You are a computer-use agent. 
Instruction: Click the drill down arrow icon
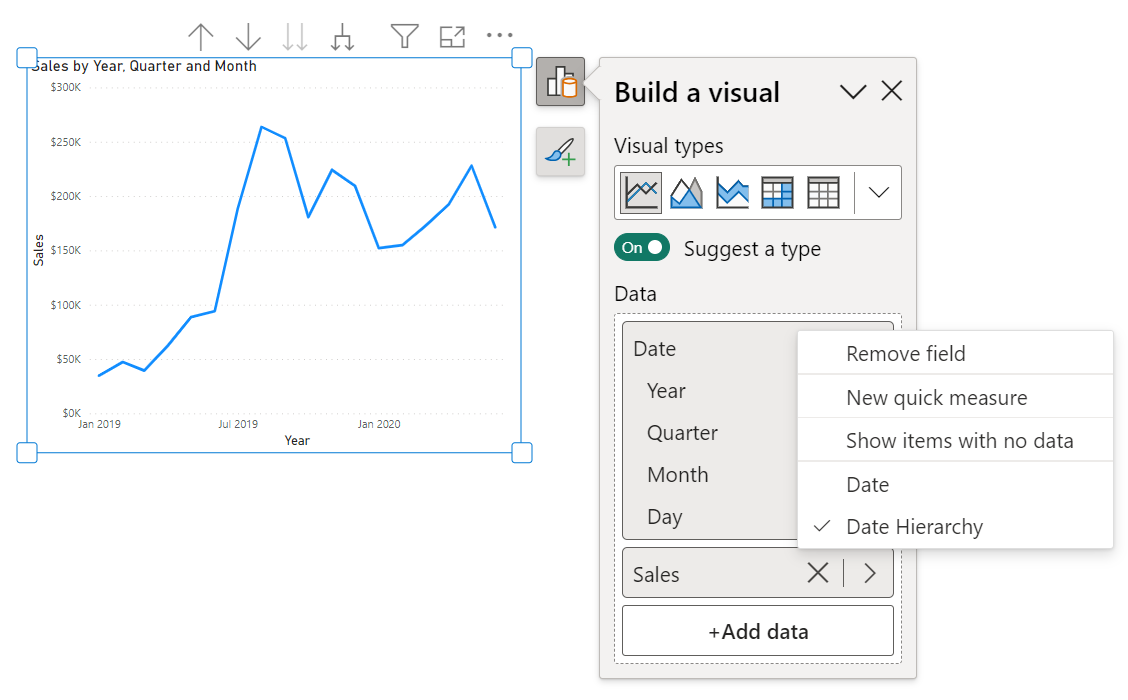[x=248, y=37]
